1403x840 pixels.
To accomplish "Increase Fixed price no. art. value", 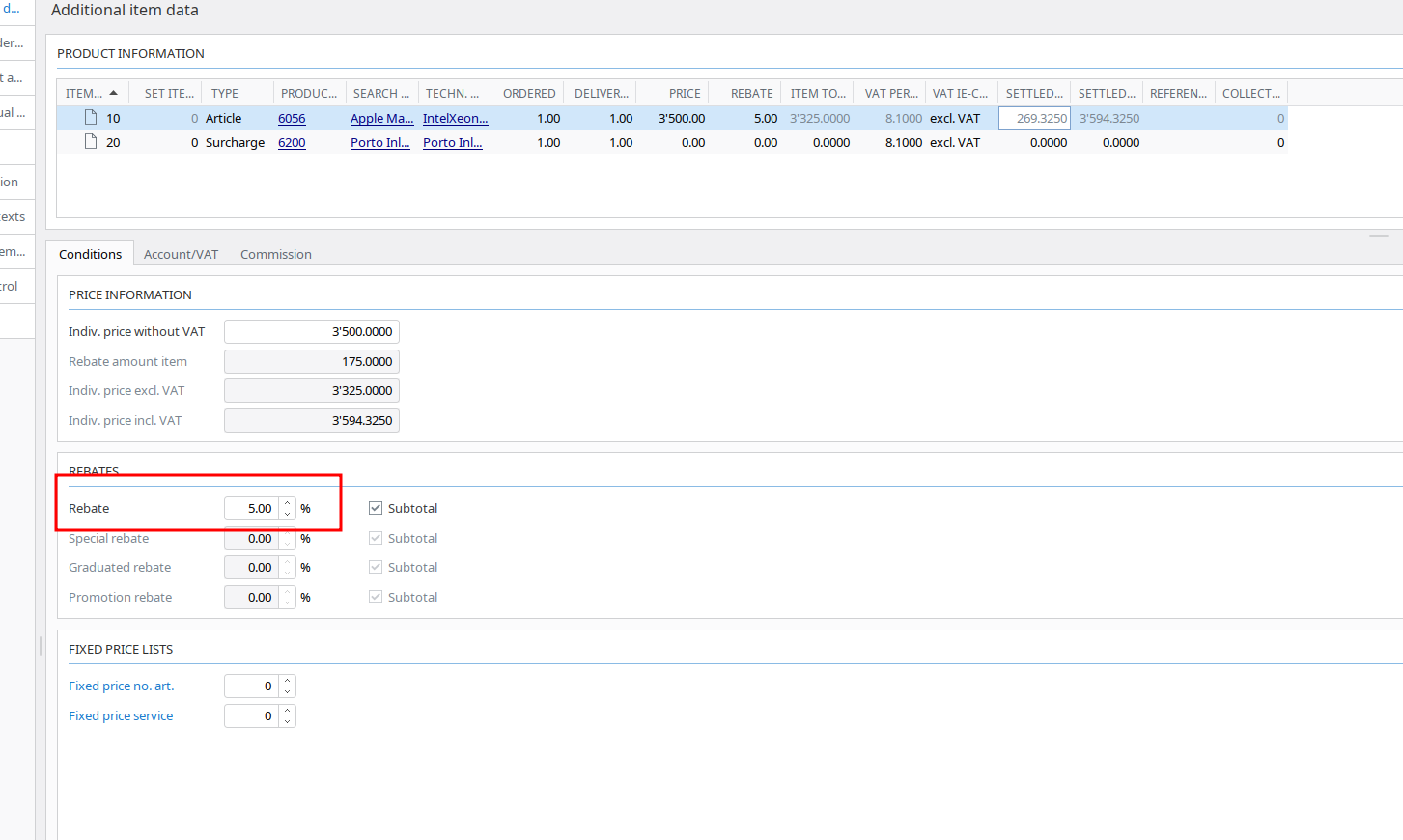I will [288, 681].
